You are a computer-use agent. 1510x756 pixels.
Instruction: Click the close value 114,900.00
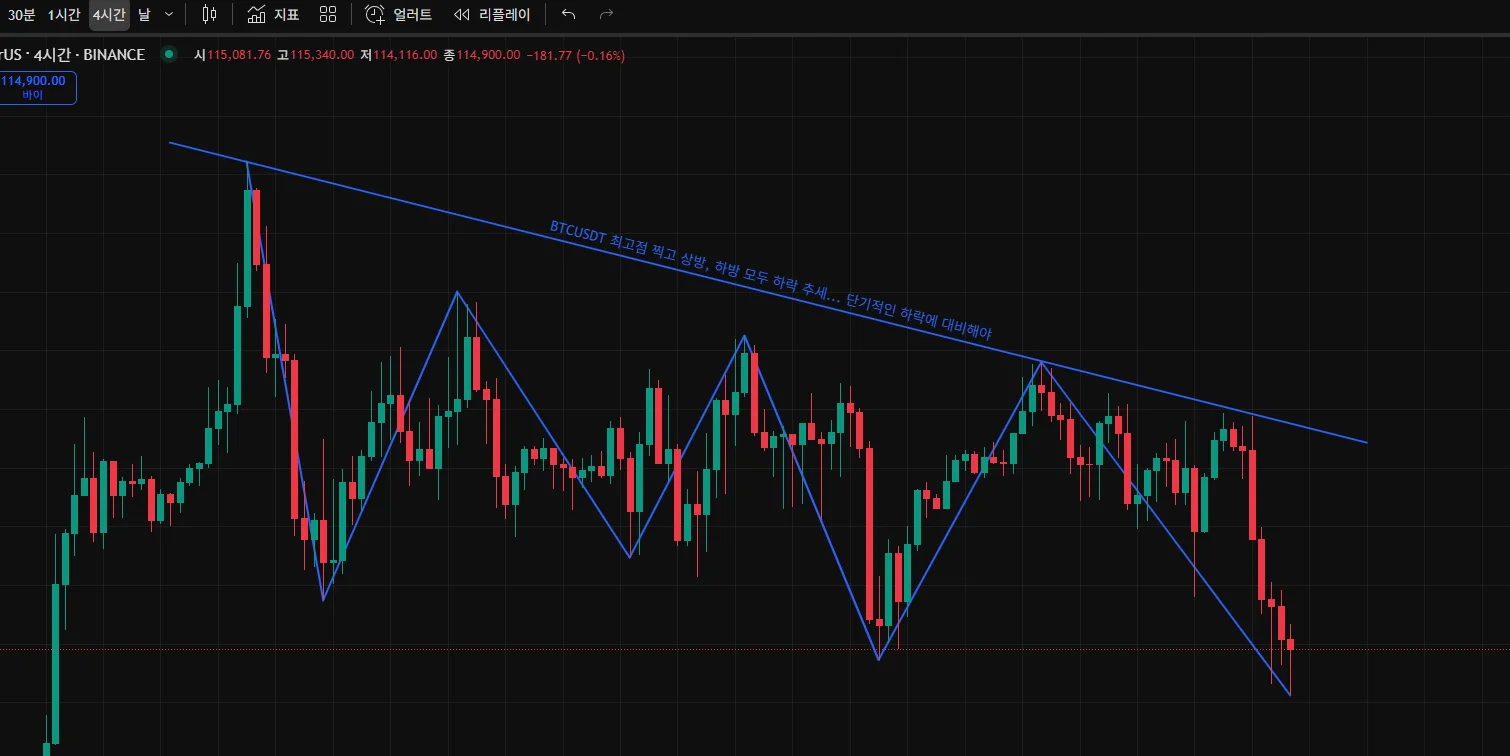pyautogui.click(x=488, y=55)
